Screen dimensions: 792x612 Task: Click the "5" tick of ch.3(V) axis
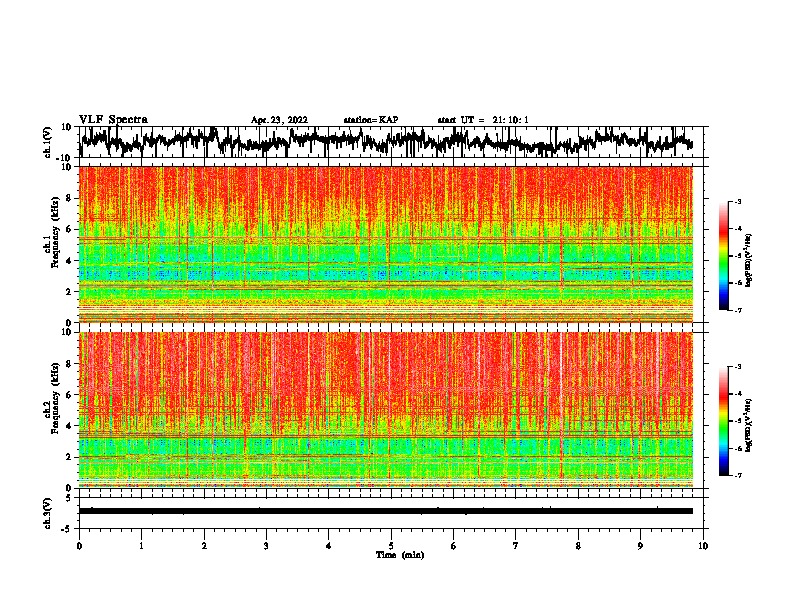coord(69,498)
